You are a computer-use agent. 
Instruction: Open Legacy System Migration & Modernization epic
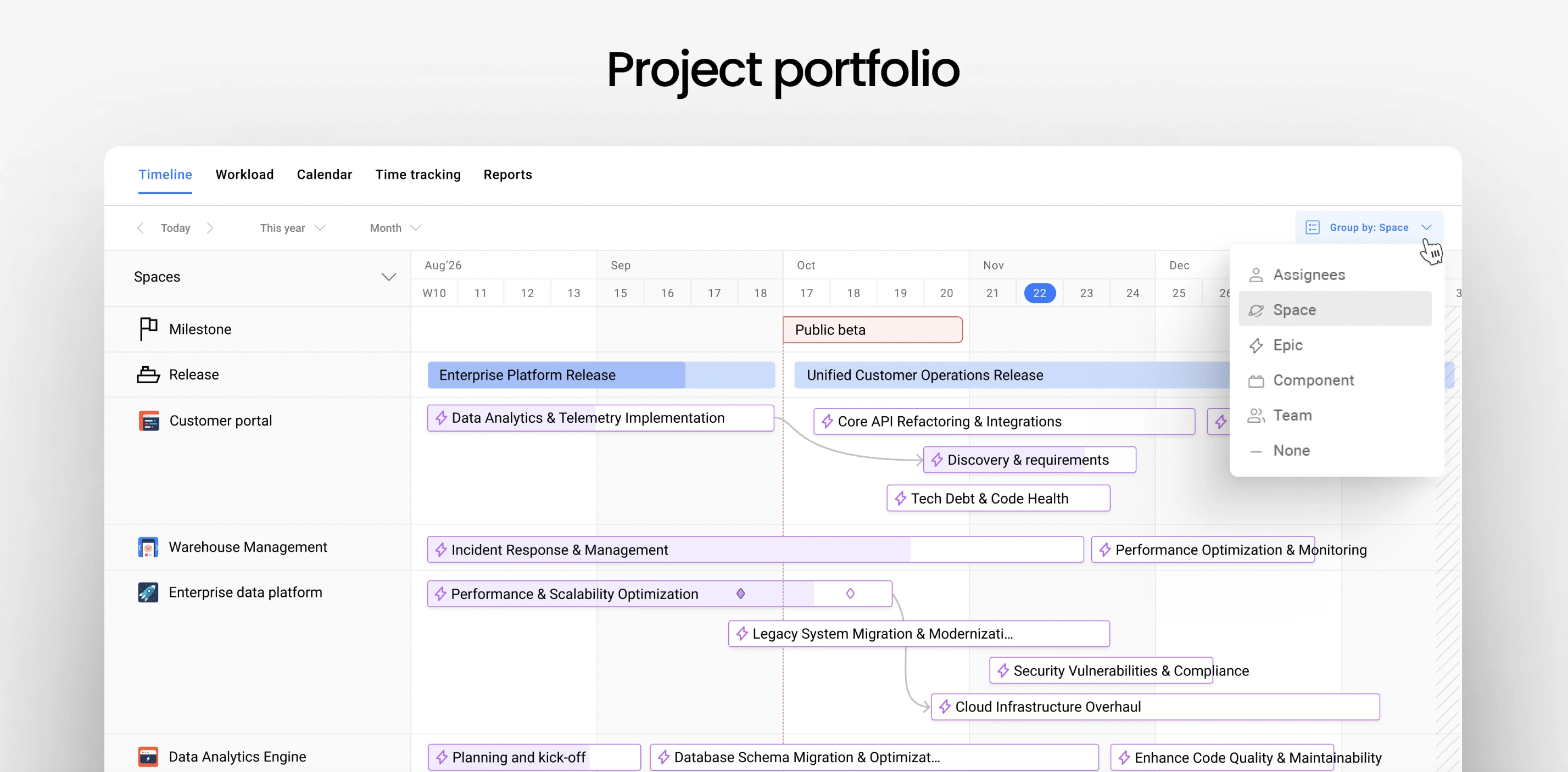pyautogui.click(x=918, y=633)
